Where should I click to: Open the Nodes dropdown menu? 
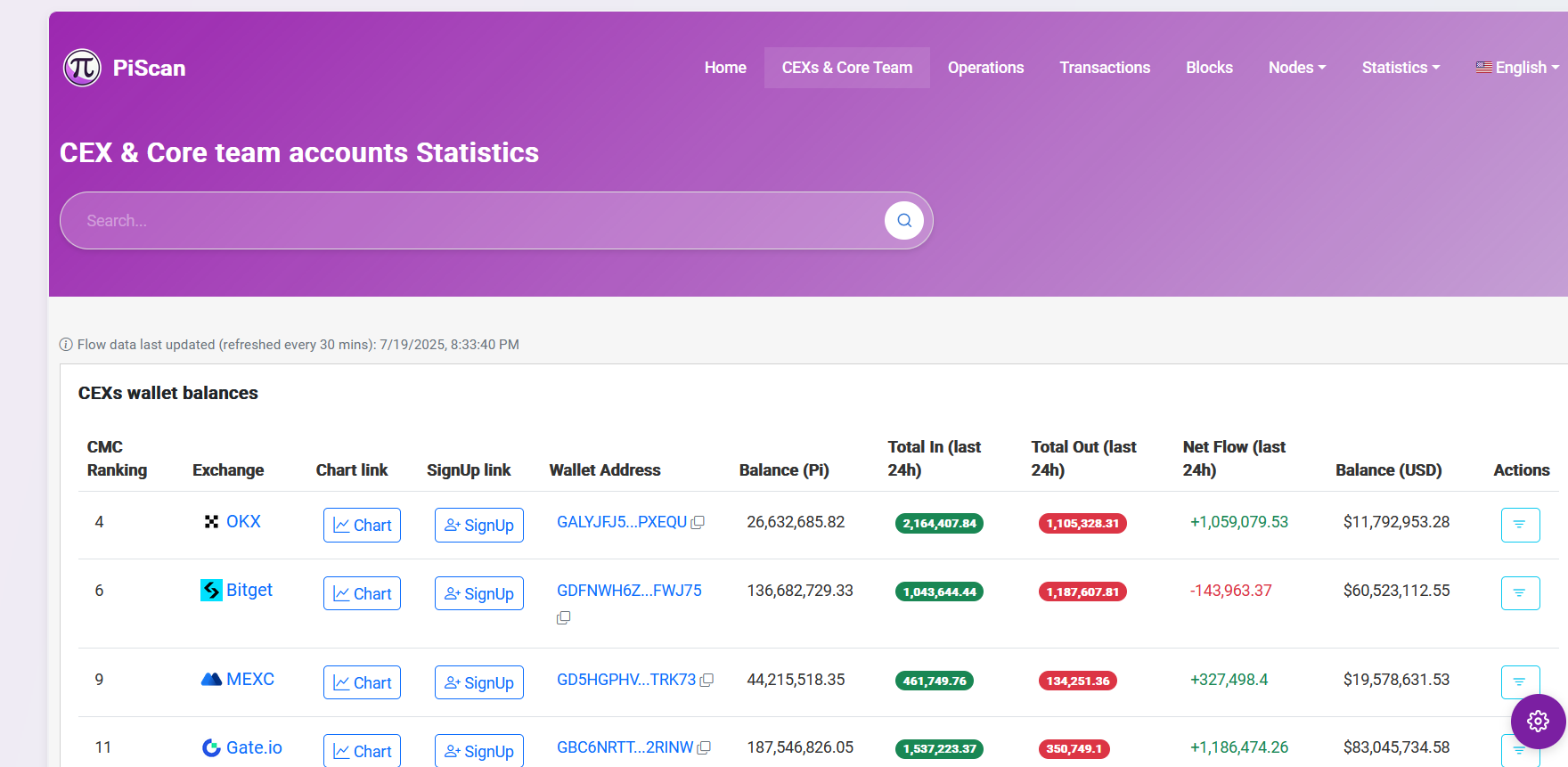(1297, 68)
